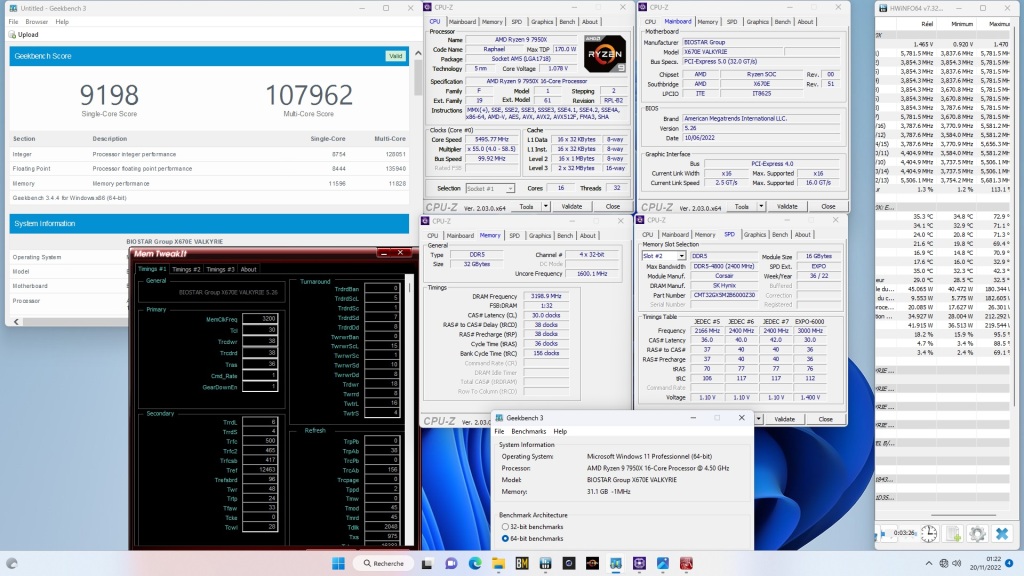Click the HWiNFO logging sheet icon
1024x576 pixels.
(953, 534)
